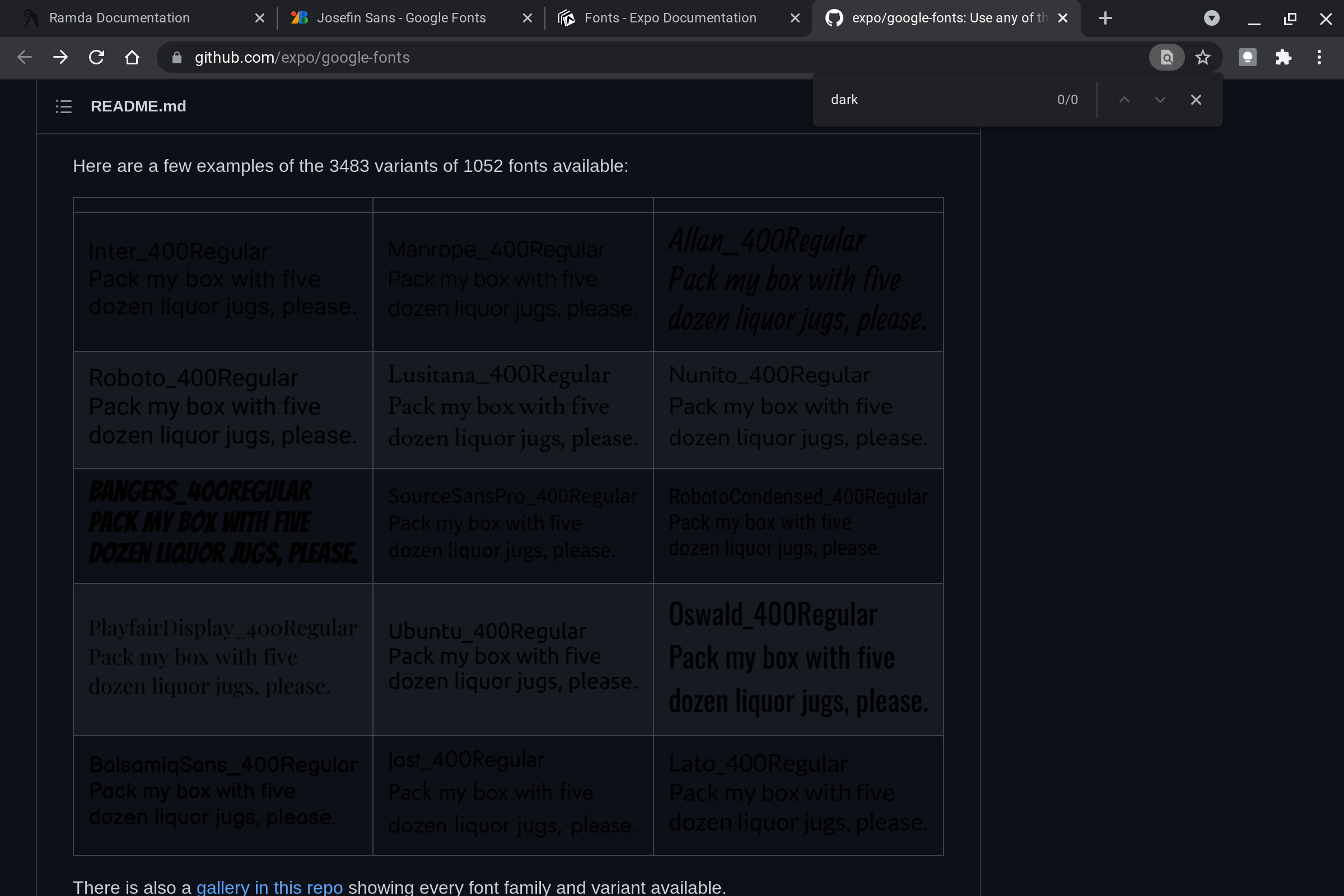This screenshot has width=1344, height=896.
Task: Bookmark this page with the star
Action: pos(1203,57)
